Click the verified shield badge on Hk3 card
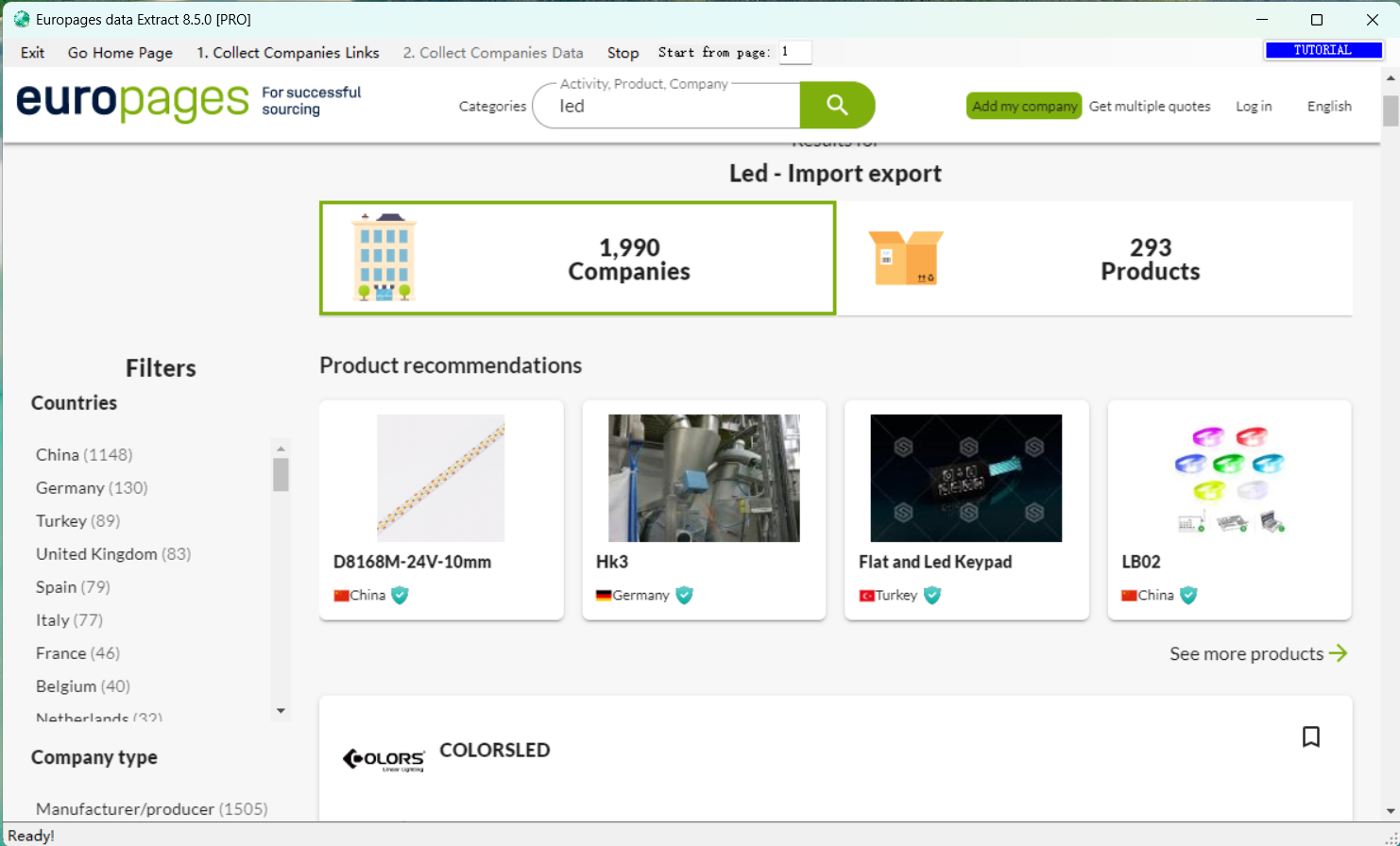Screen dimensions: 1400x846 (x=685, y=595)
